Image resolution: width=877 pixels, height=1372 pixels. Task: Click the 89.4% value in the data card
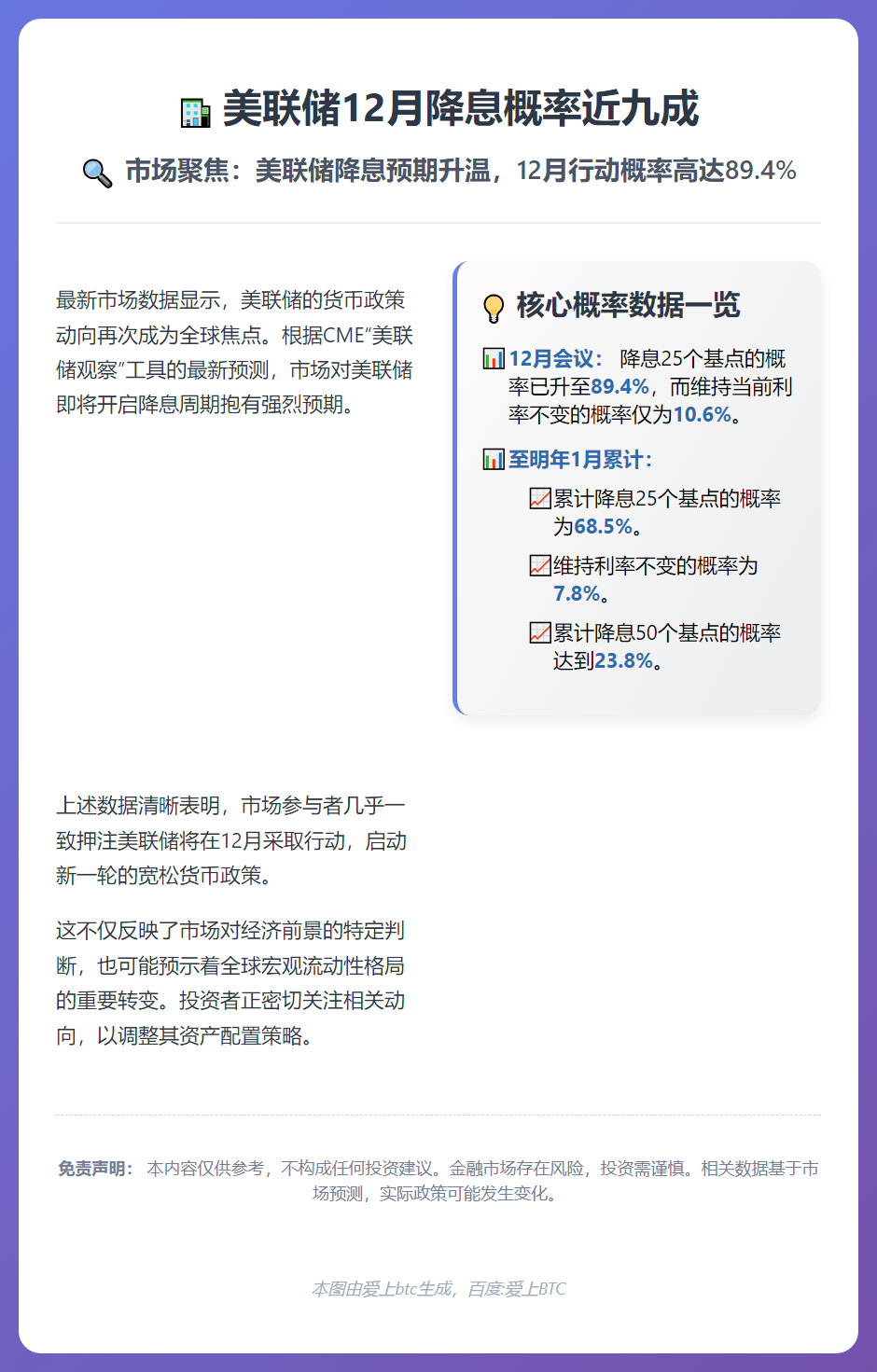point(619,387)
